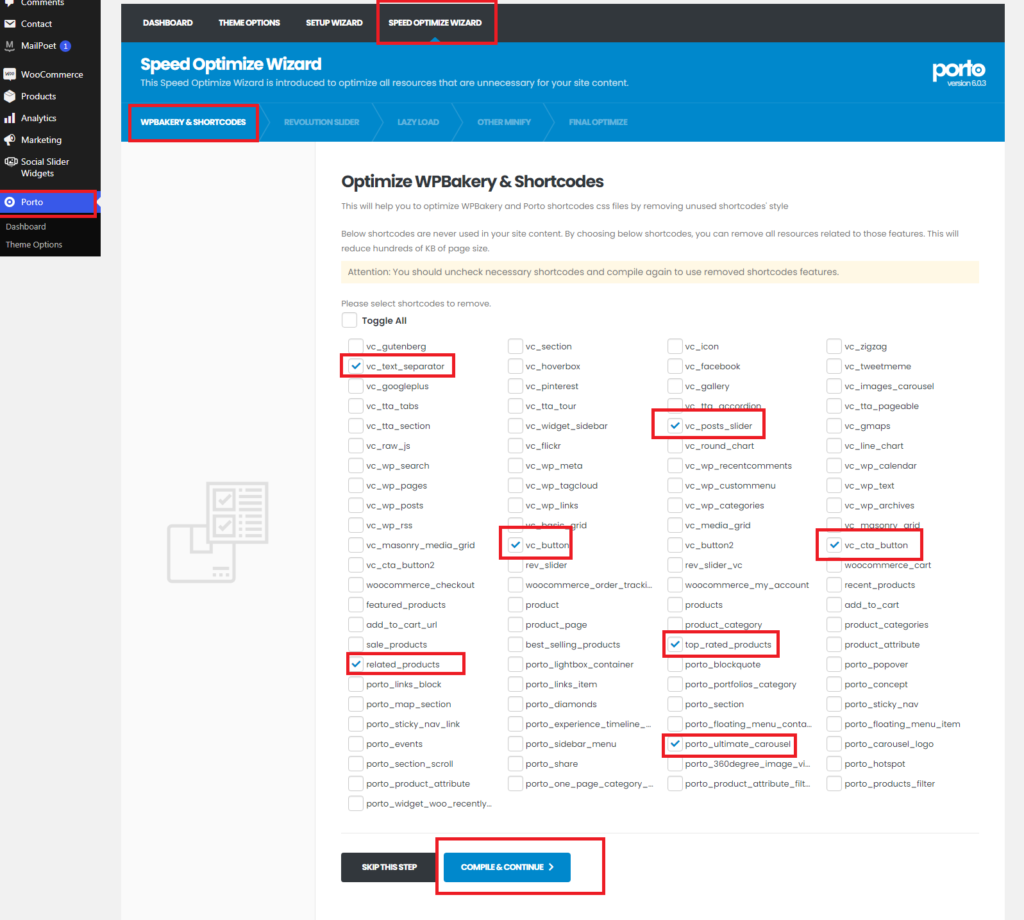This screenshot has height=920, width=1024.
Task: Go to Revolution Slider step
Action: click(321, 122)
